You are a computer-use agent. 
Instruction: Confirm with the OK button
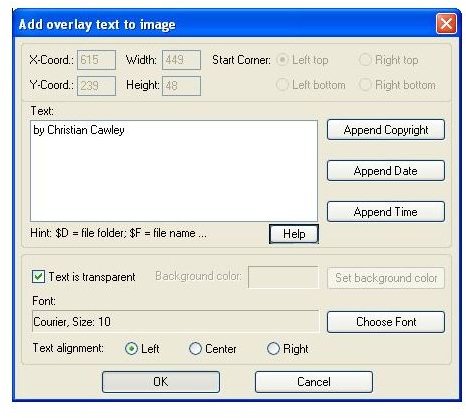[161, 382]
